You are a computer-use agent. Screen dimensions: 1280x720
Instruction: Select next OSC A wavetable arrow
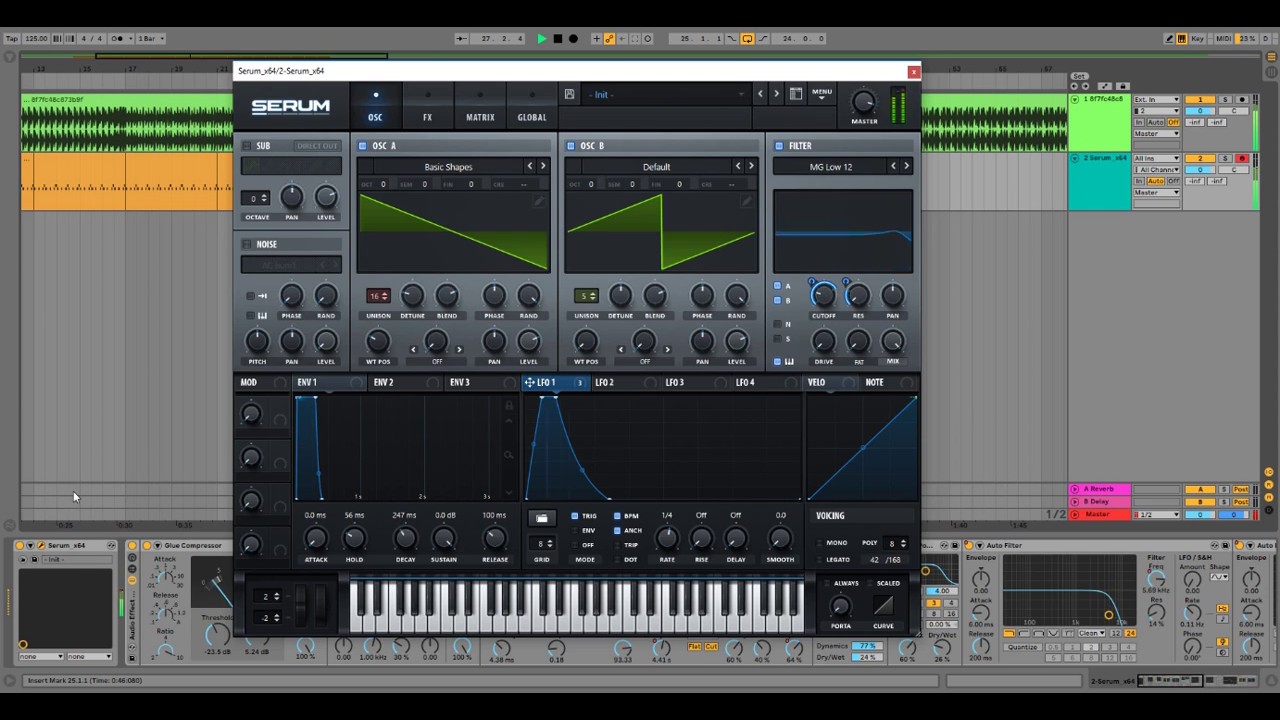pos(543,166)
